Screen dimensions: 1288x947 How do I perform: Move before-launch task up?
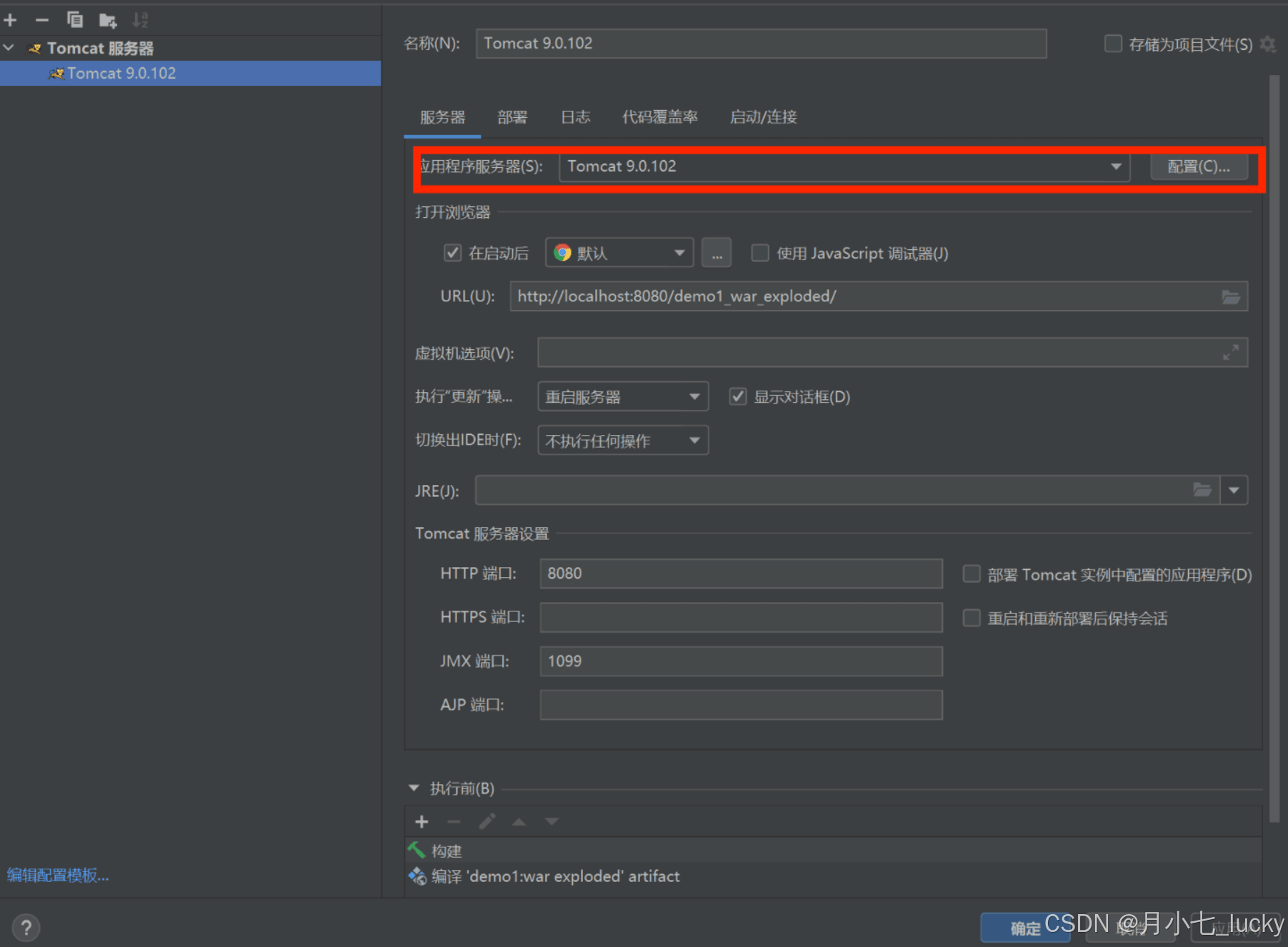pyautogui.click(x=519, y=822)
